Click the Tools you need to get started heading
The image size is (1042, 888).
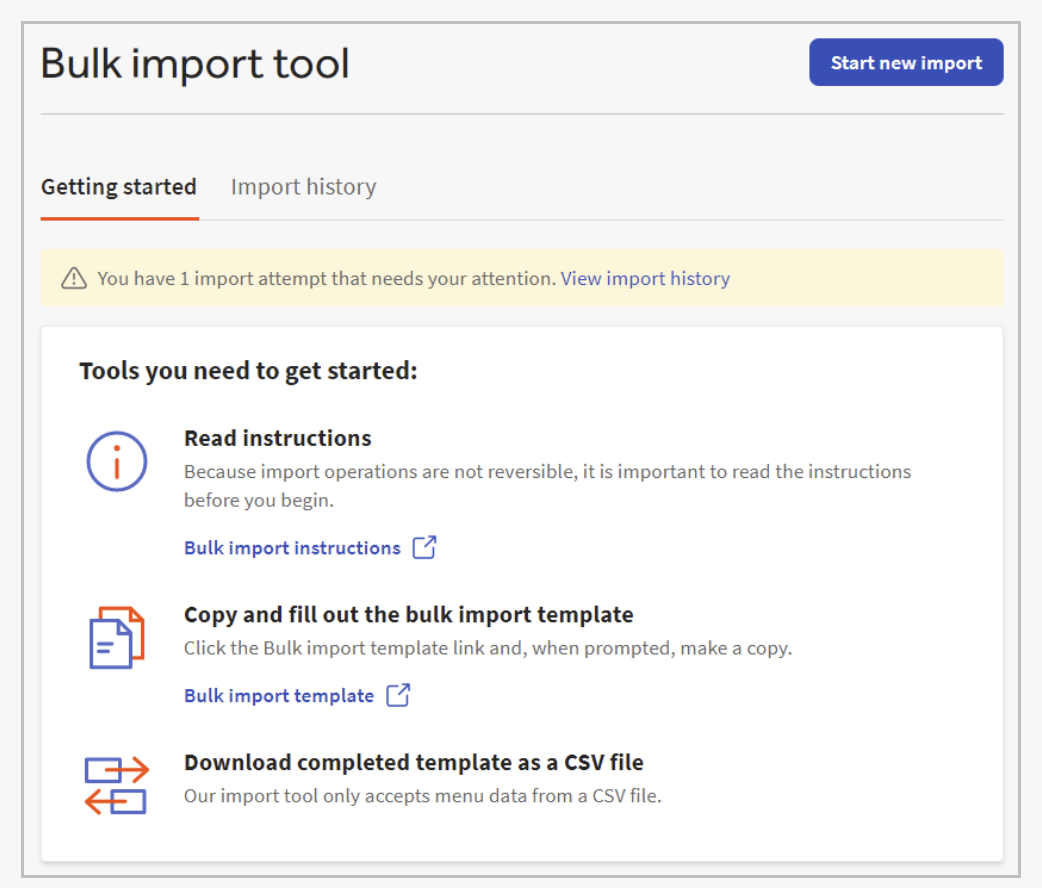pyautogui.click(x=247, y=372)
